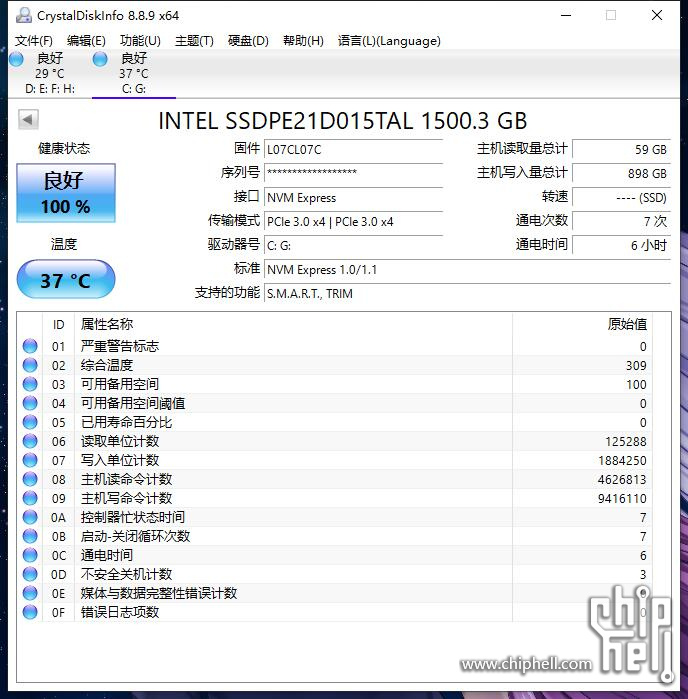Click the NVM Express interface field
This screenshot has width=688, height=699.
click(x=353, y=197)
